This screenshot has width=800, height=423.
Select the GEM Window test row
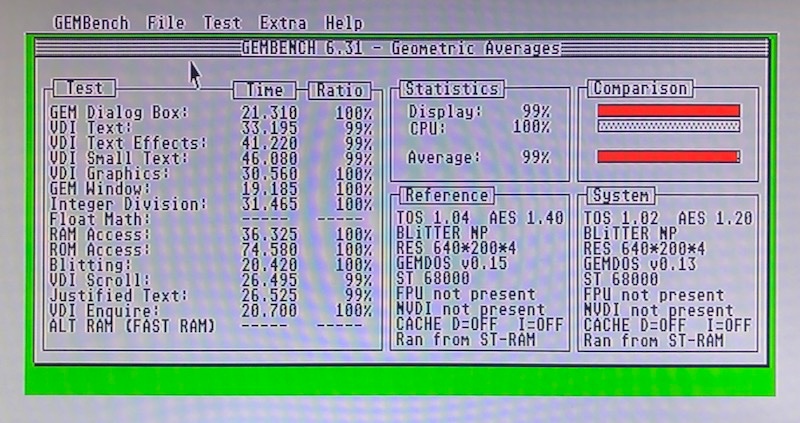tap(211, 189)
